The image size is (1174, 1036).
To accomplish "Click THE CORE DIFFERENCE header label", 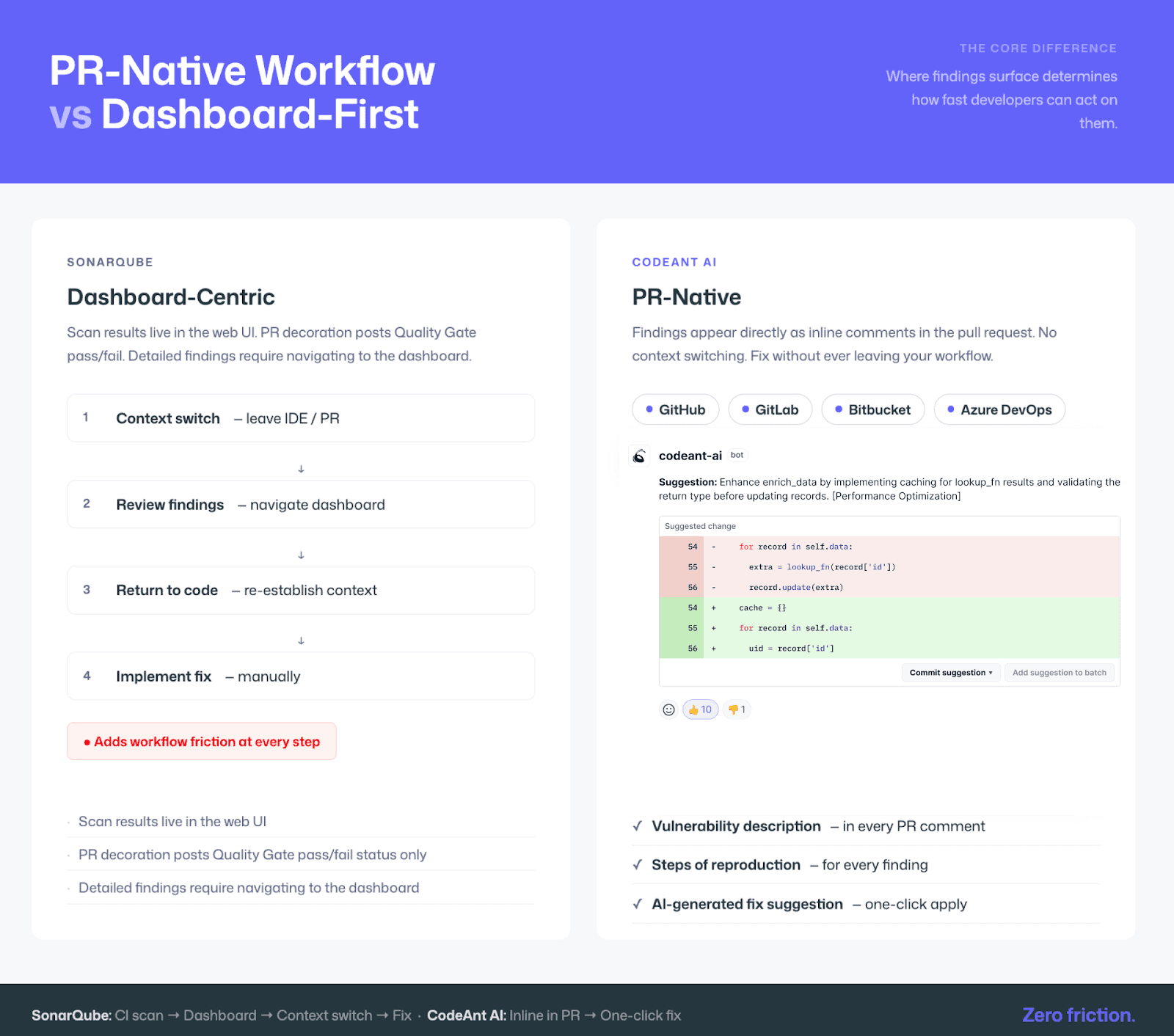I will 1038,48.
